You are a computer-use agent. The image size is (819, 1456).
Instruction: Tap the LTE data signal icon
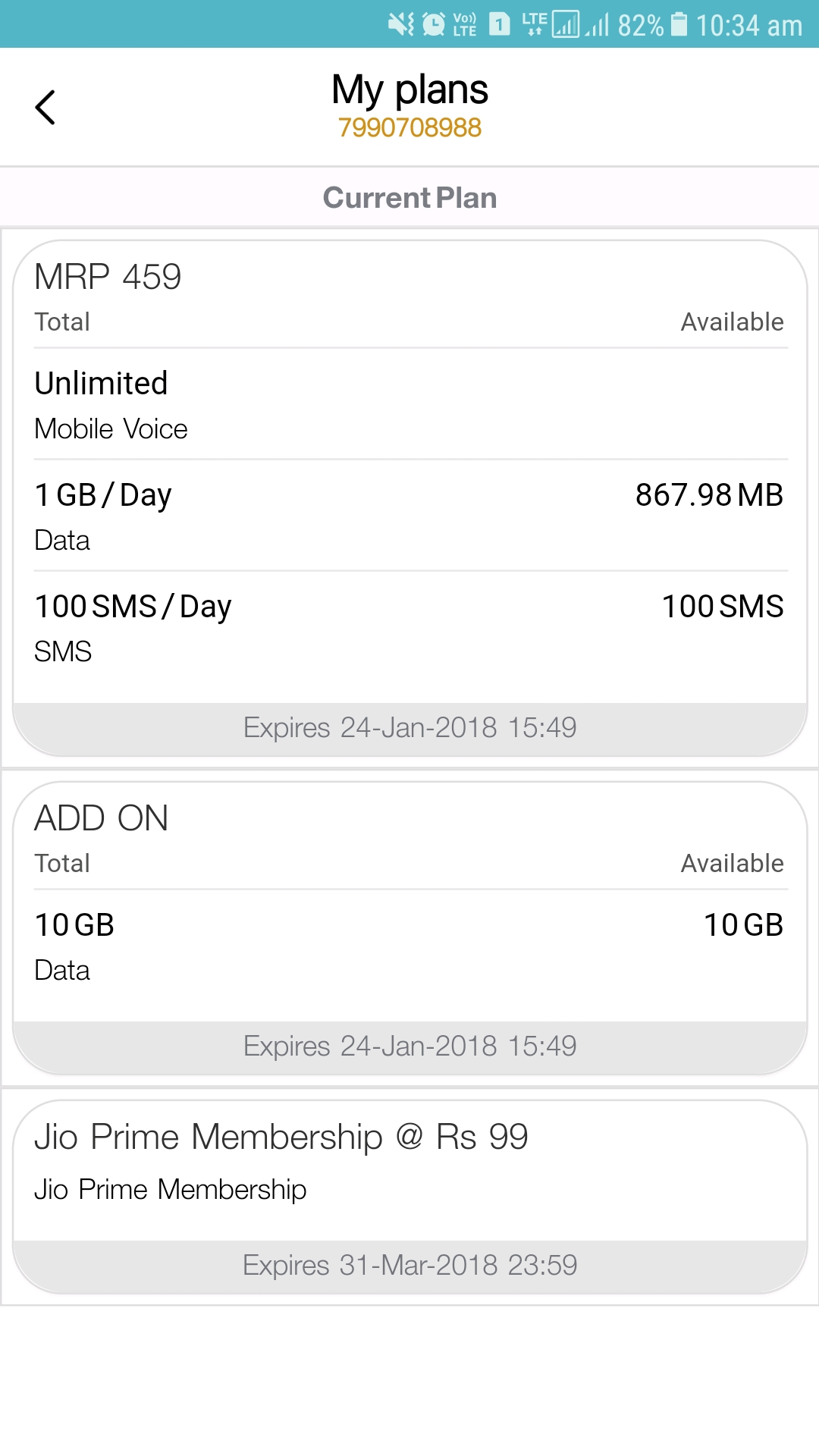pyautogui.click(x=535, y=24)
